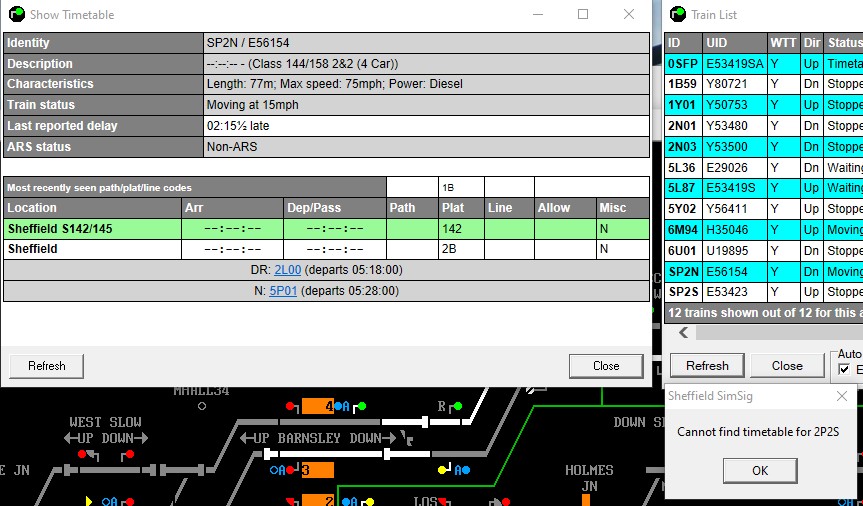The image size is (863, 506).
Task: Minimize the Show Timetable window
Action: pyautogui.click(x=538, y=14)
